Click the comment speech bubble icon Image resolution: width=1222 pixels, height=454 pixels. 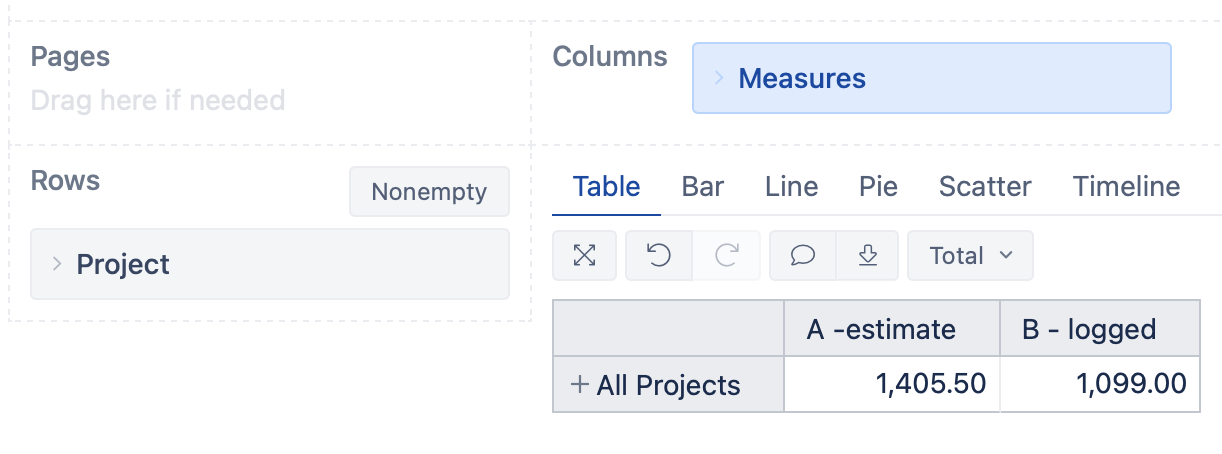tap(802, 256)
